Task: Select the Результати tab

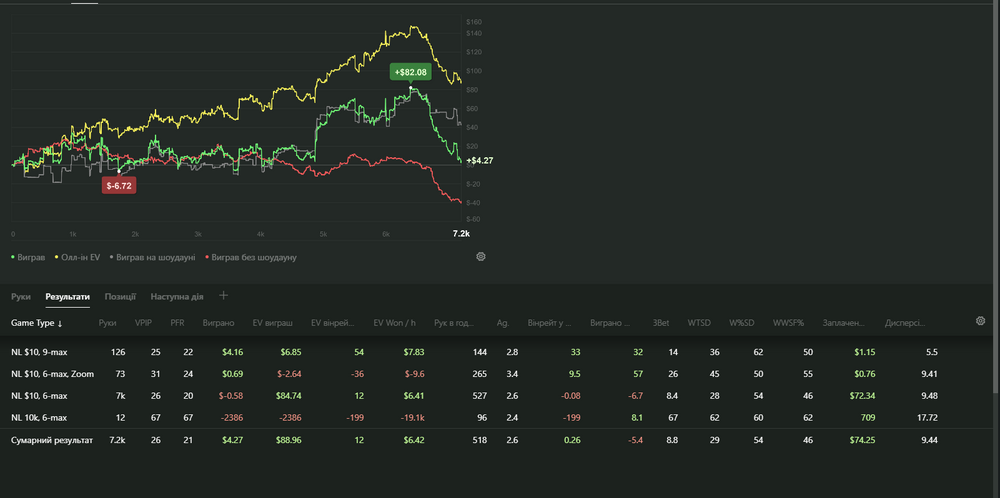Action: pyautogui.click(x=67, y=297)
